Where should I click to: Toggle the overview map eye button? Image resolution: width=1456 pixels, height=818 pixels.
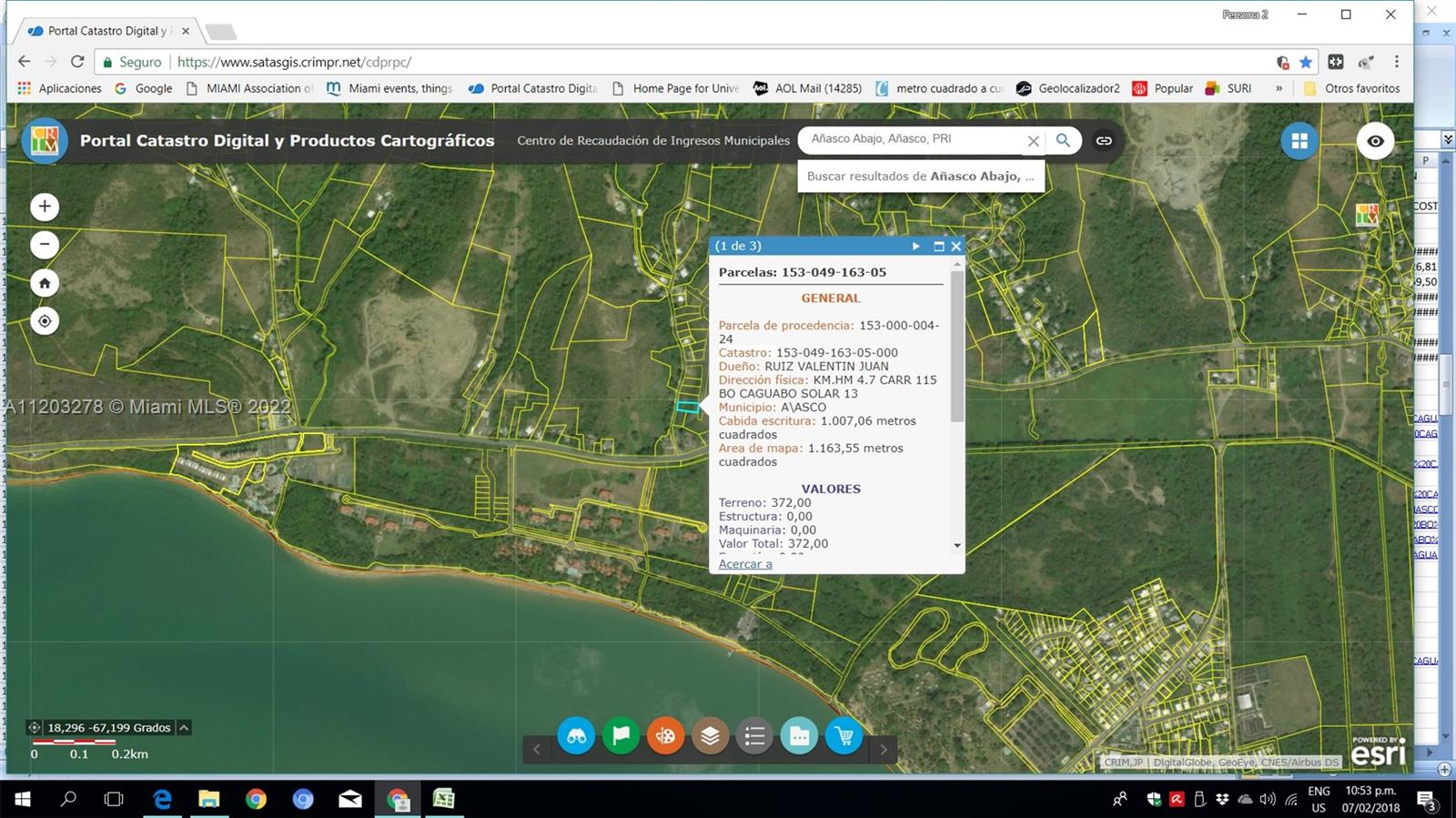[1375, 141]
